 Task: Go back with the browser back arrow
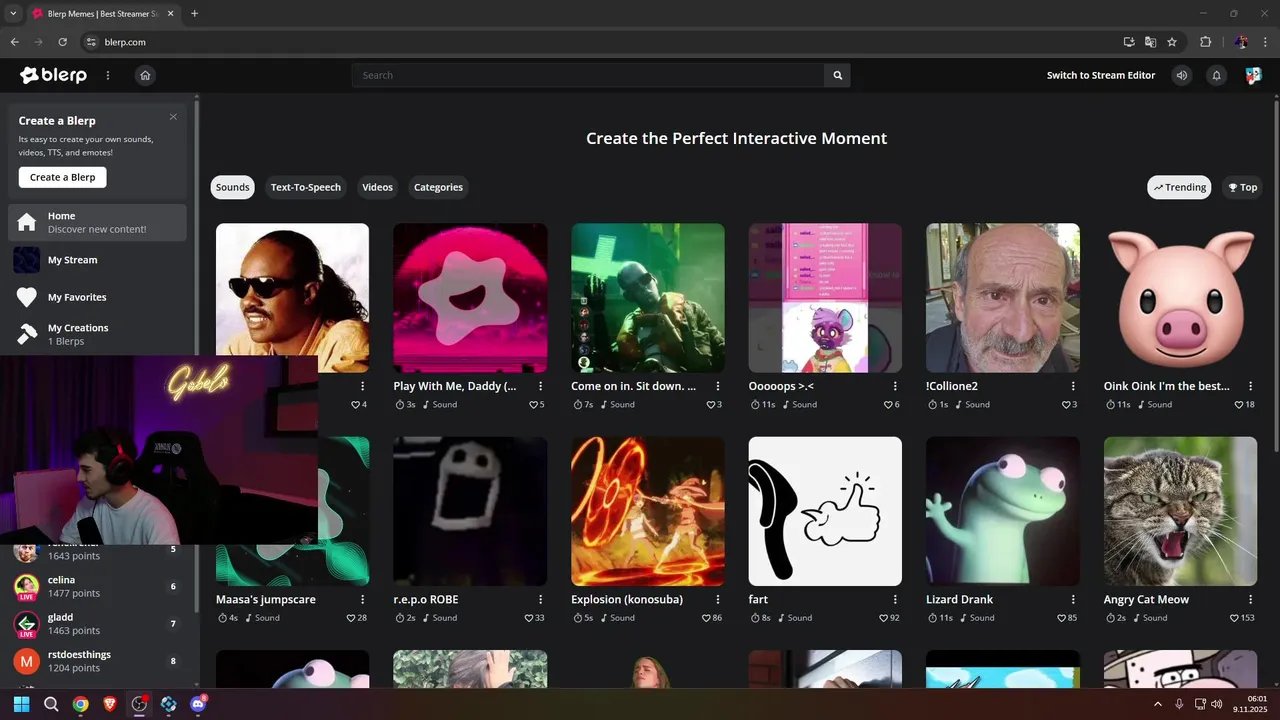click(14, 42)
